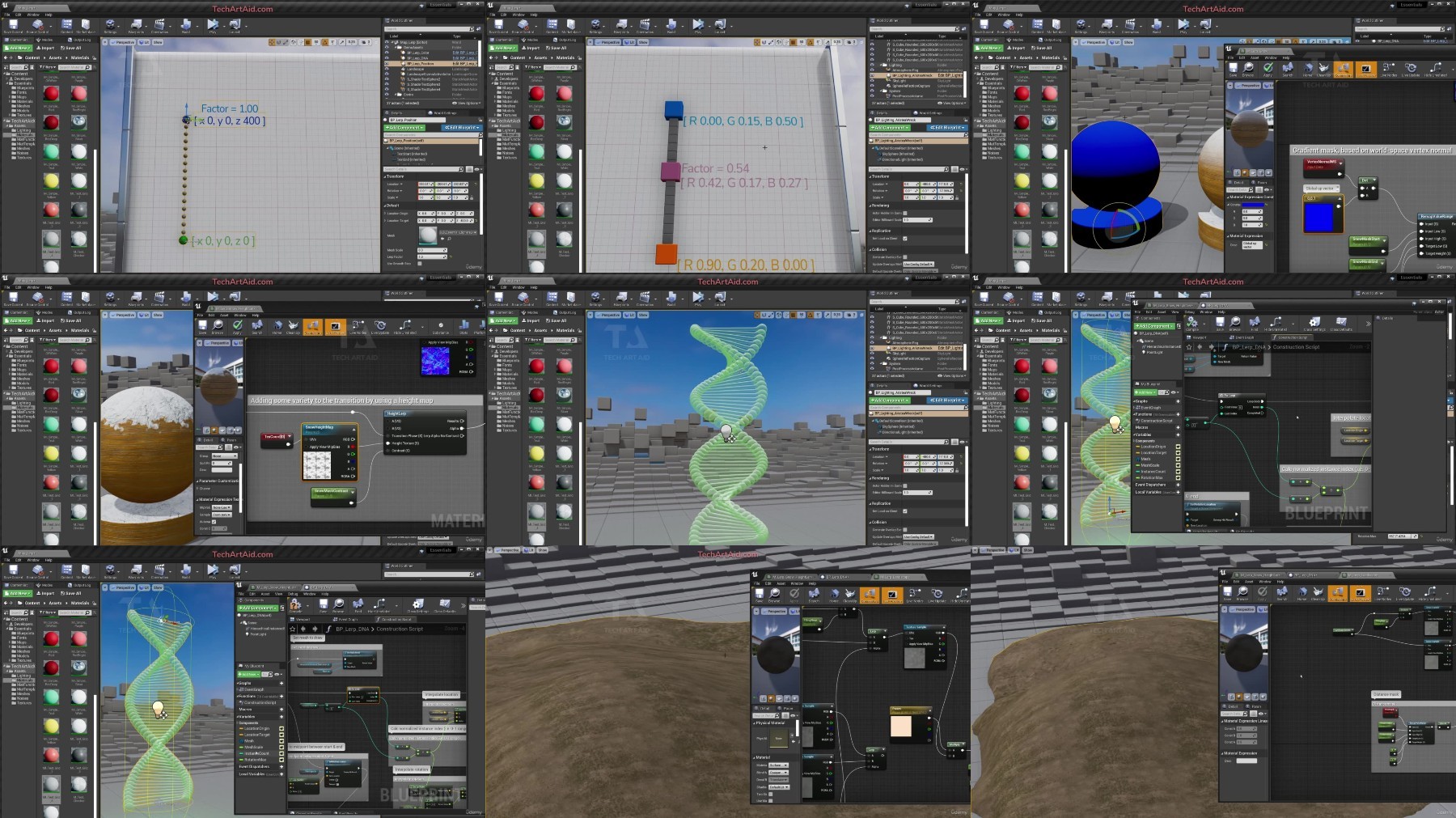Hide BP_Lighting actor via eye in RGB cubes outliner
Viewport: 1456px width, 818px height.
click(x=872, y=75)
